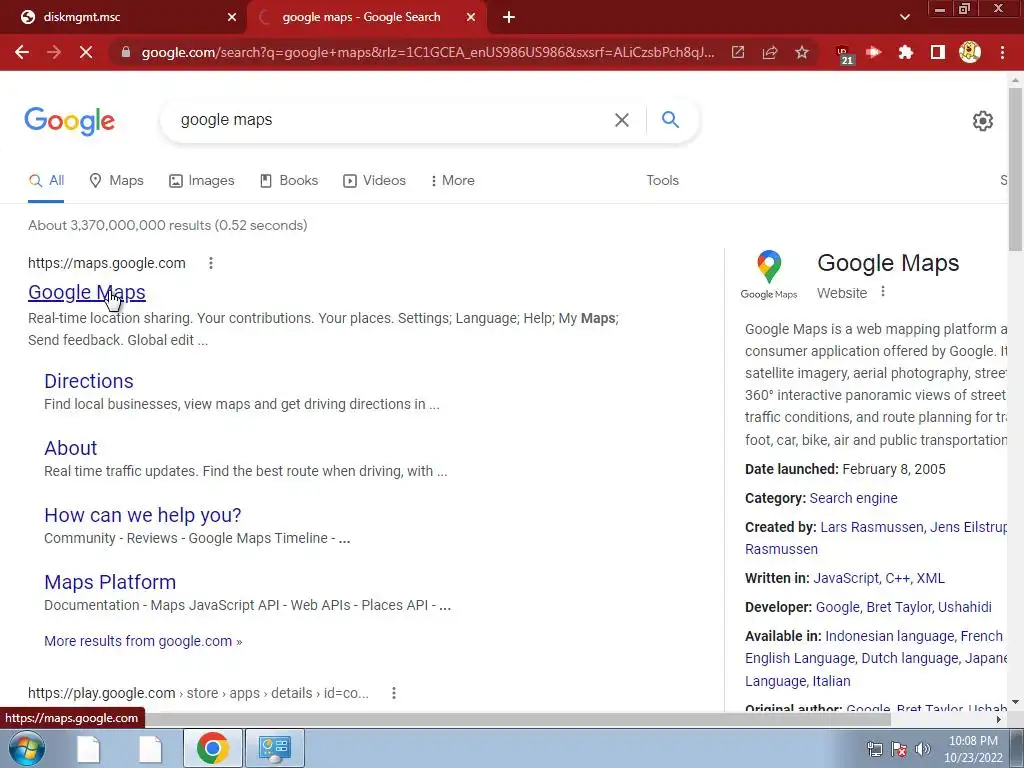Click the Google logo
The width and height of the screenshot is (1024, 768).
(70, 121)
